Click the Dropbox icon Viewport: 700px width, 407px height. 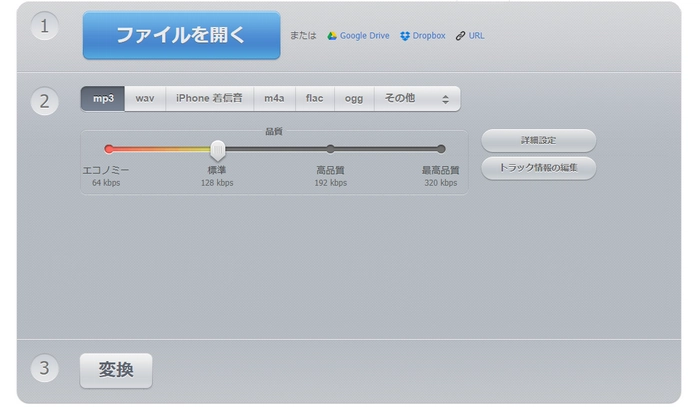[405, 36]
